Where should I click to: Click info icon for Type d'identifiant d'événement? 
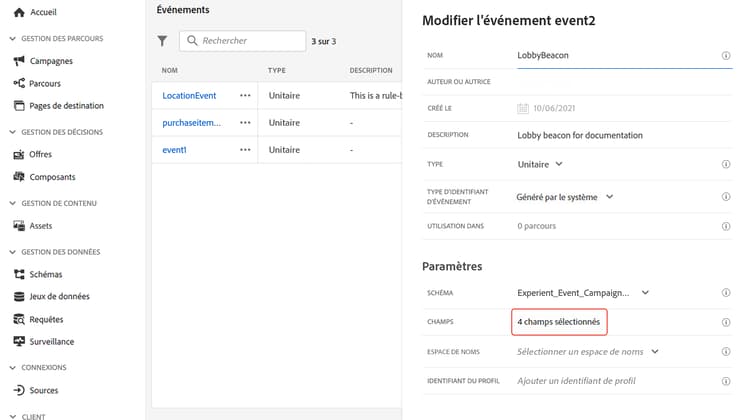tap(726, 197)
